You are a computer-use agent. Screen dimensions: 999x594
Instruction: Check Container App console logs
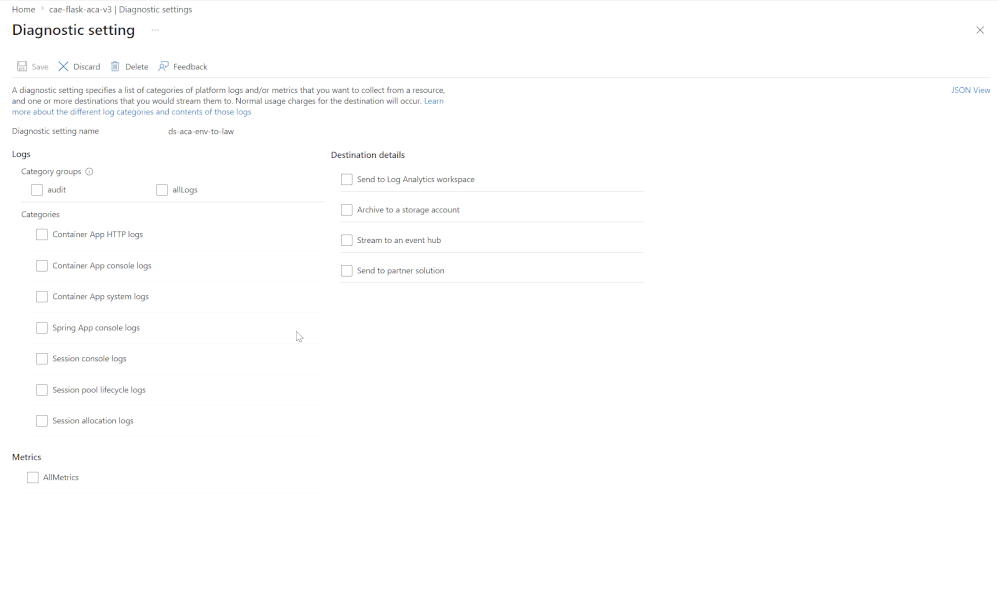(42, 266)
